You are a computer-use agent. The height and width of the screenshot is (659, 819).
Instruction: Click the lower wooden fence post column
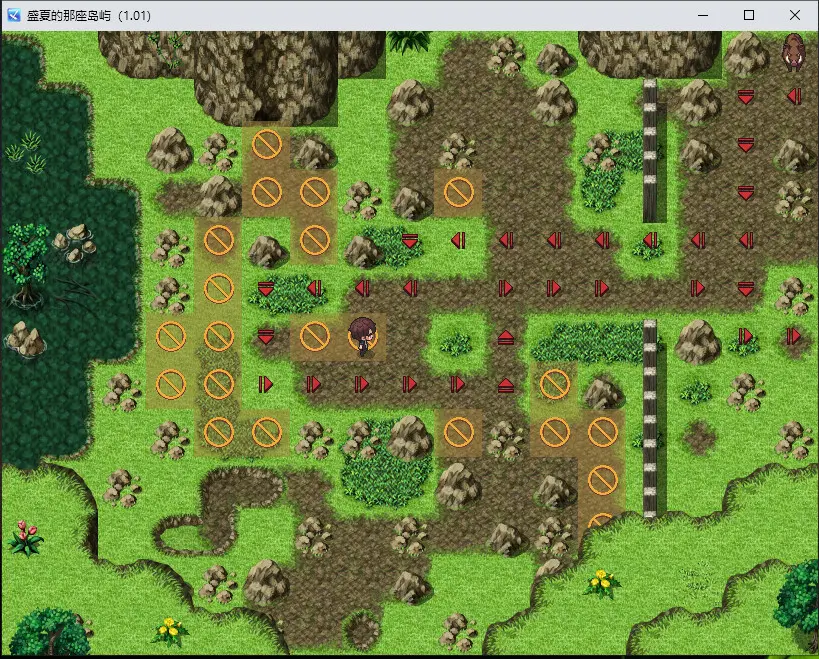pyautogui.click(x=649, y=418)
